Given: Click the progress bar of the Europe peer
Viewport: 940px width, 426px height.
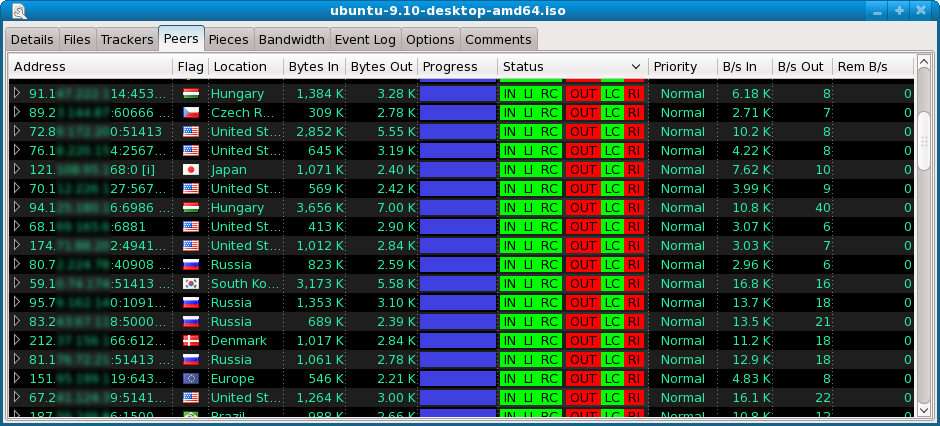Looking at the screenshot, I should pyautogui.click(x=458, y=379).
